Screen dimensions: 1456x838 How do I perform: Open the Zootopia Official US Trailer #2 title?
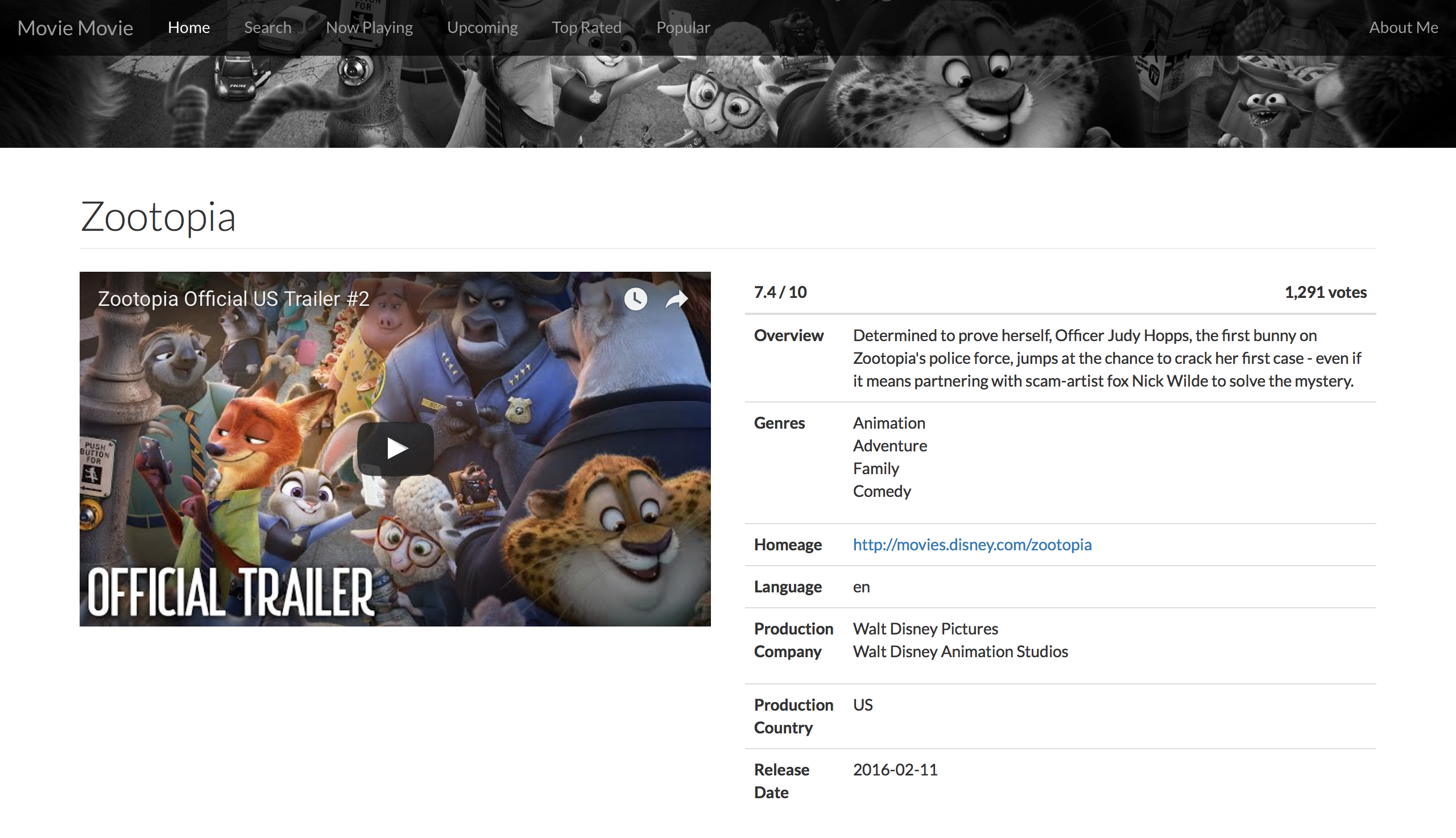coord(233,298)
